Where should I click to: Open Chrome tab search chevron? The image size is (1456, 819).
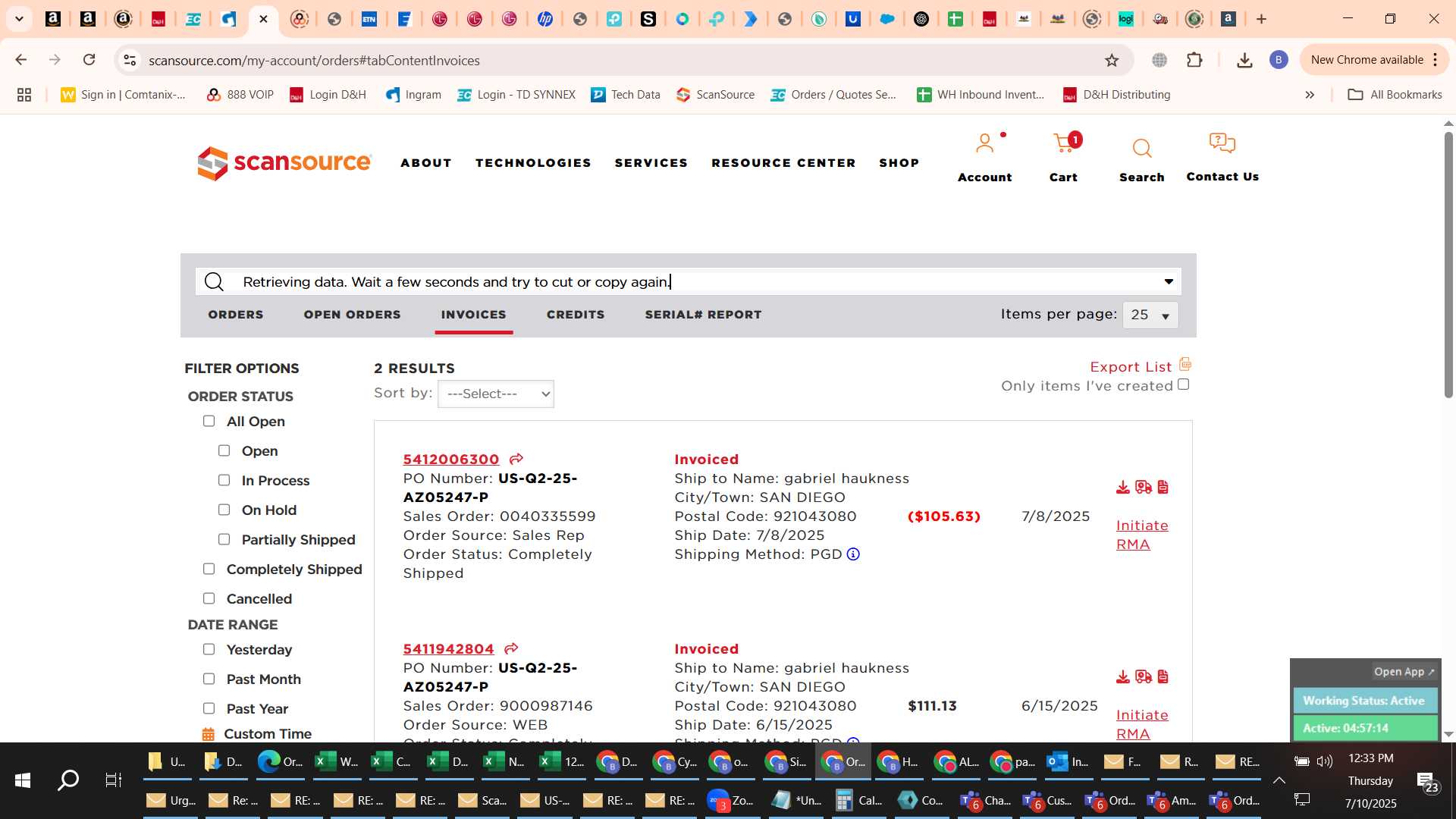point(20,19)
